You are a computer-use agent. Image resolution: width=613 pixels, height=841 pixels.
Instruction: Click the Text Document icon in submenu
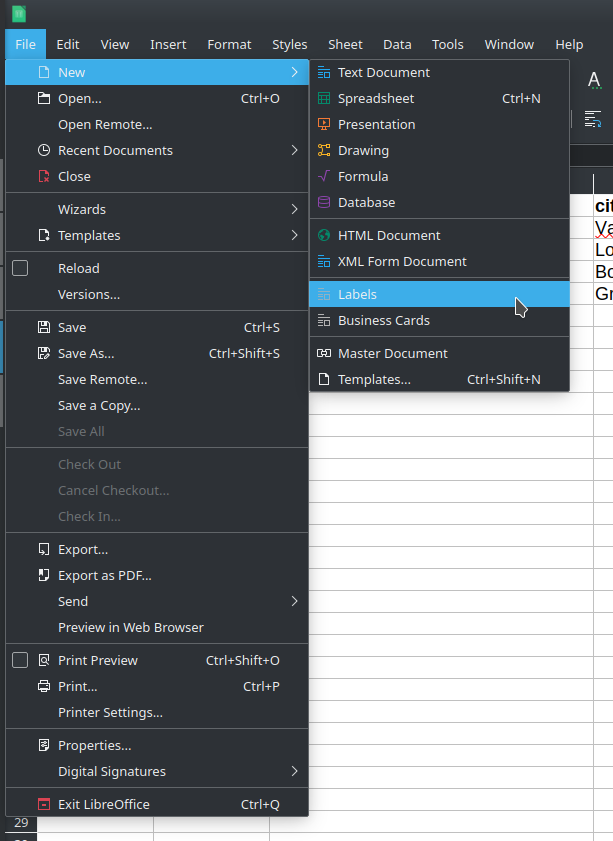[324, 72]
